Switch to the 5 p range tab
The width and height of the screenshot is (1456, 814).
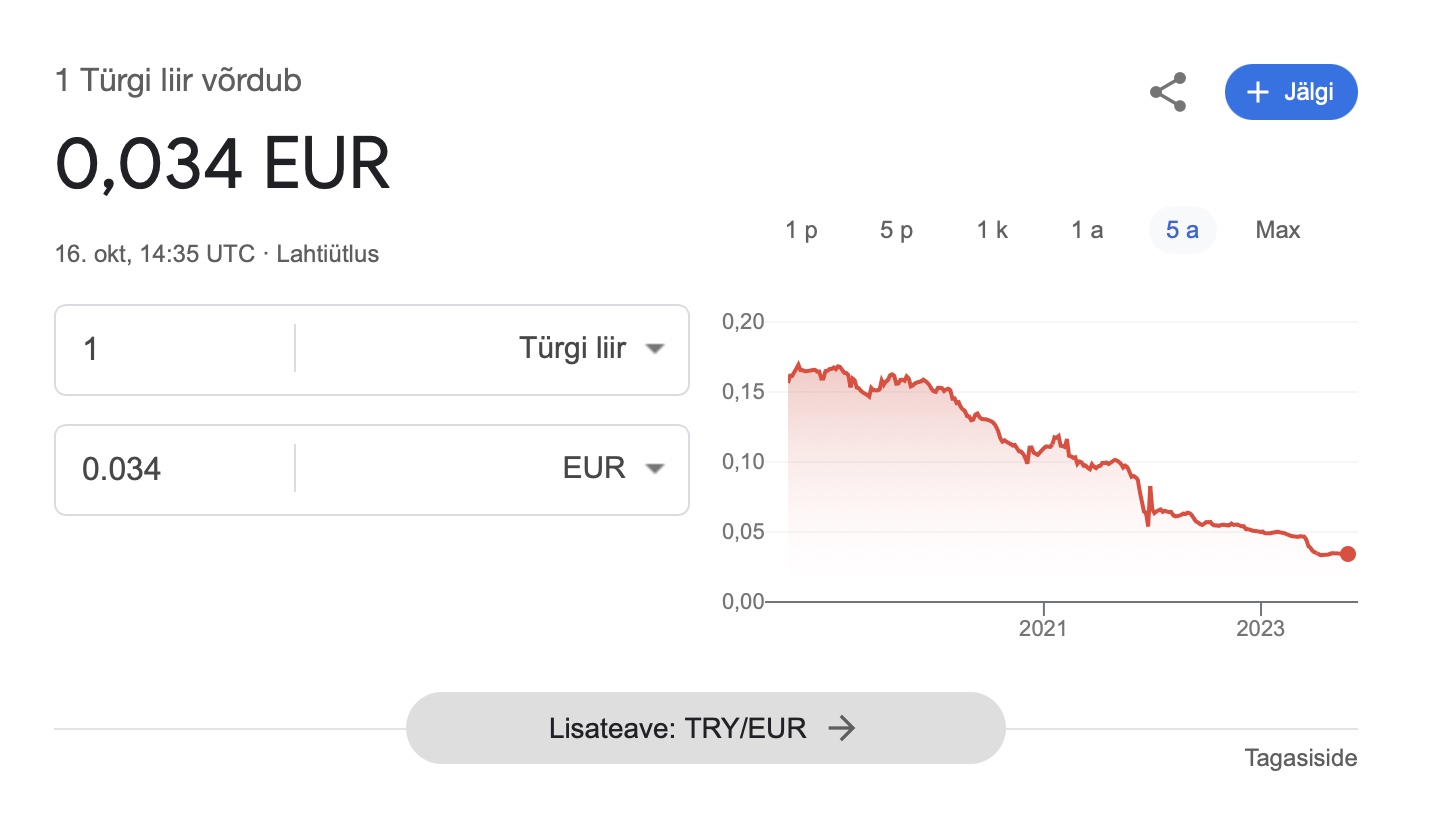pos(896,230)
